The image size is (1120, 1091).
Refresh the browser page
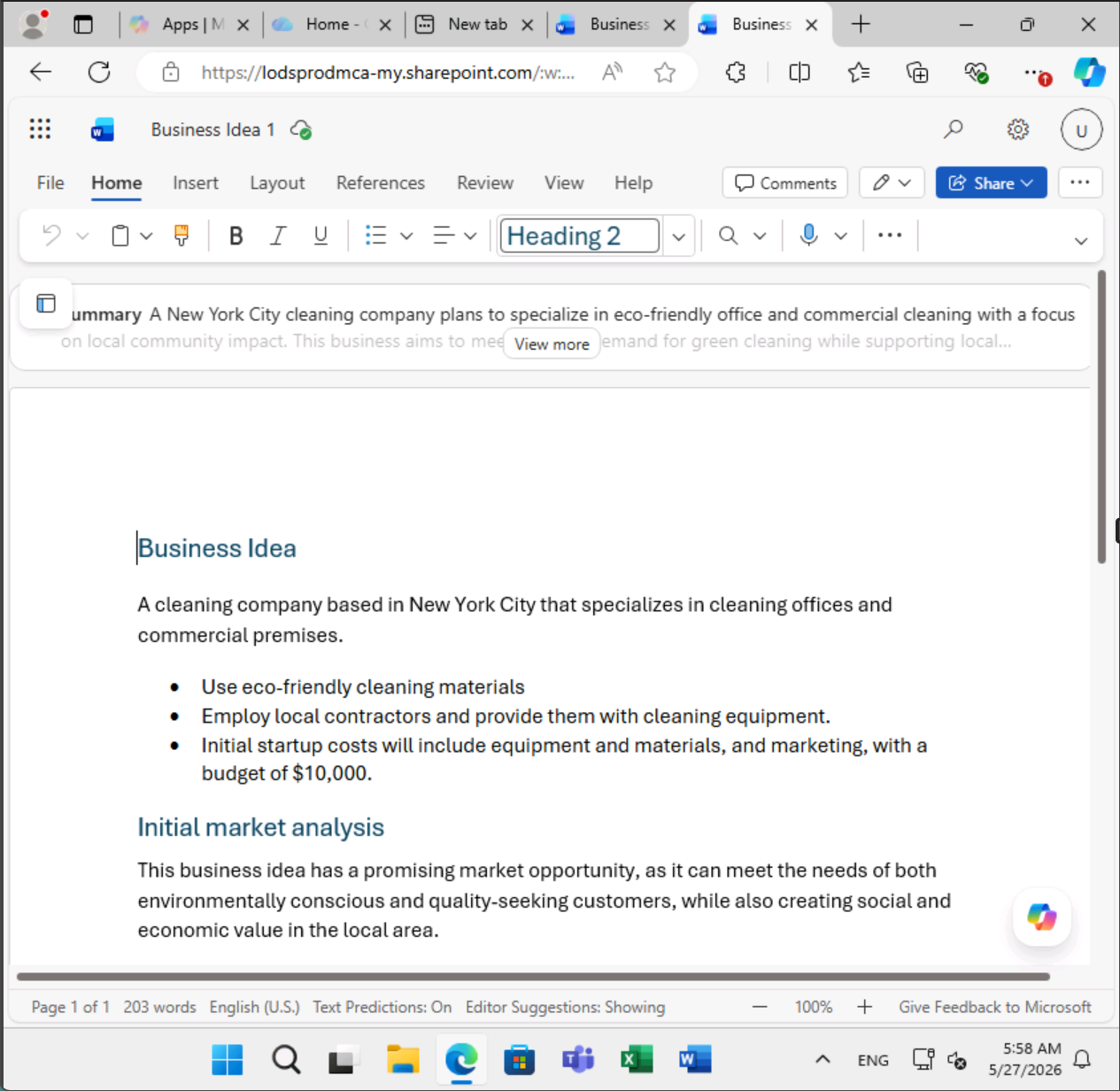coord(99,73)
